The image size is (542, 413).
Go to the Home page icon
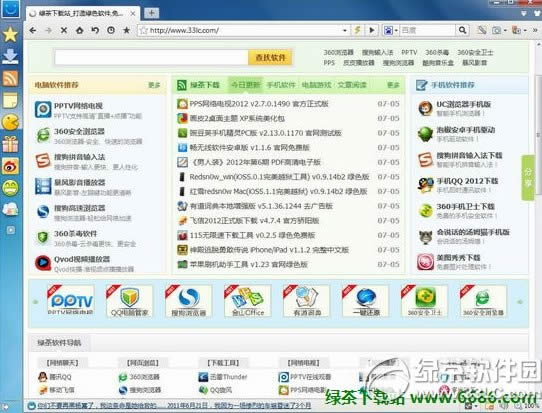80,30
